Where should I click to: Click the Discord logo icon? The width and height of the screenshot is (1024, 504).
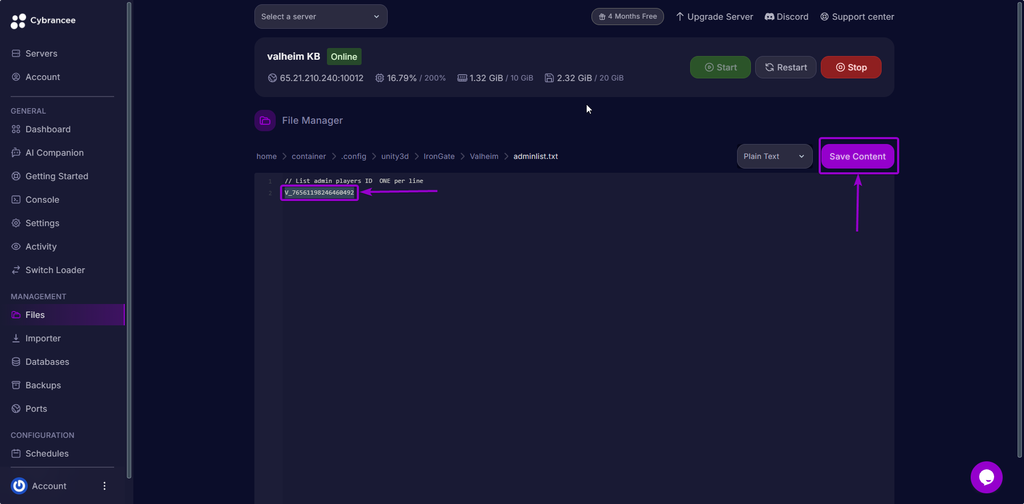(769, 17)
